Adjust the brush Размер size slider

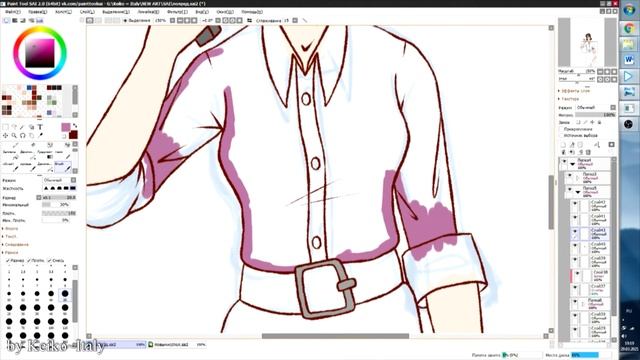tap(60, 197)
